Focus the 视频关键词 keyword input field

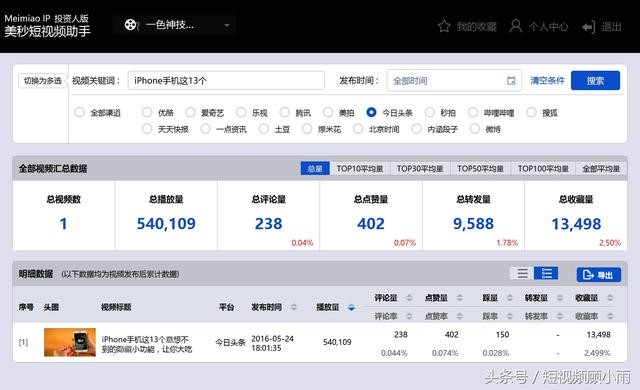[226, 81]
